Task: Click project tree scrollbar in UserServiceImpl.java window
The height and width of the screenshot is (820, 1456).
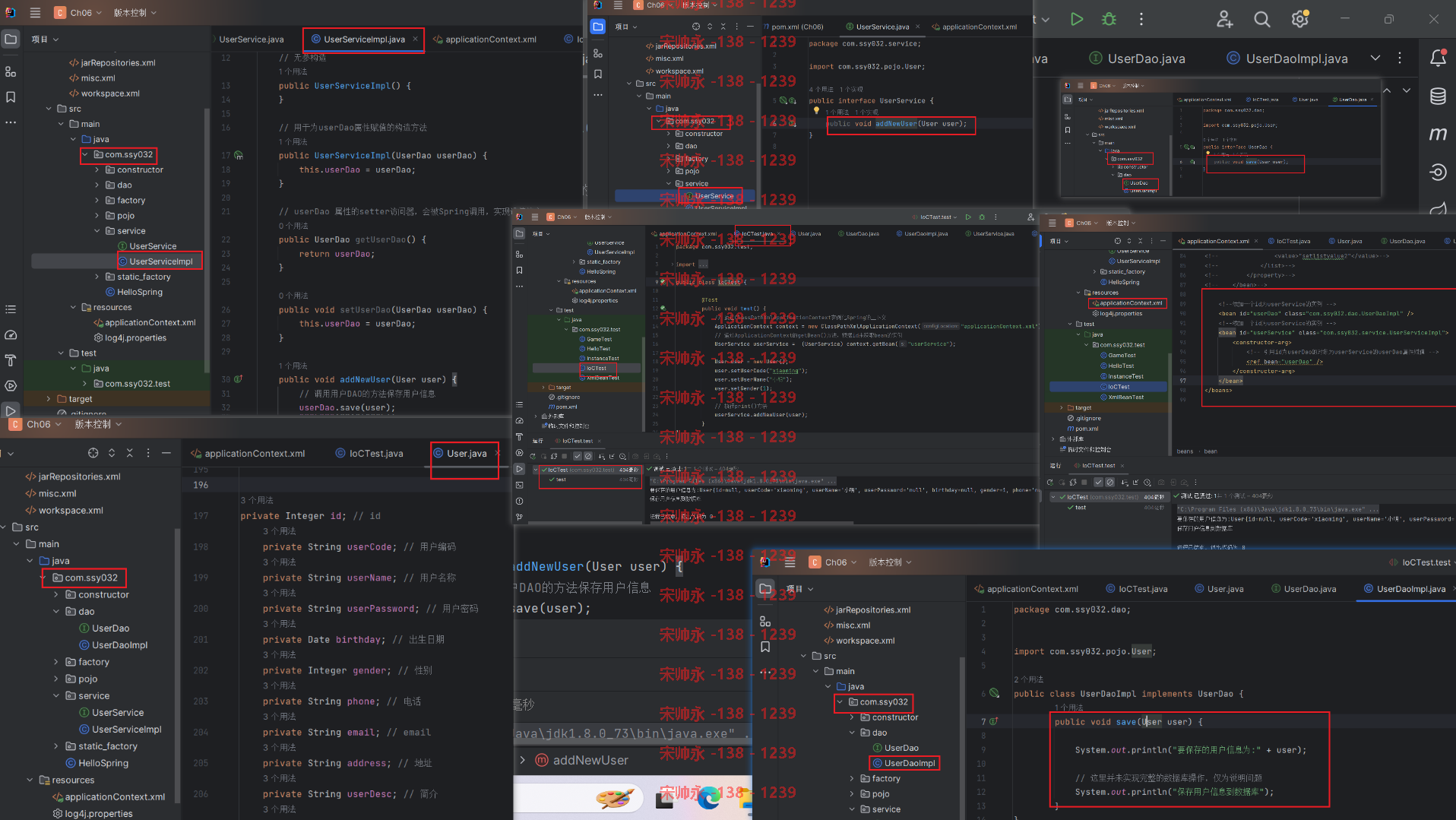Action: click(x=207, y=241)
